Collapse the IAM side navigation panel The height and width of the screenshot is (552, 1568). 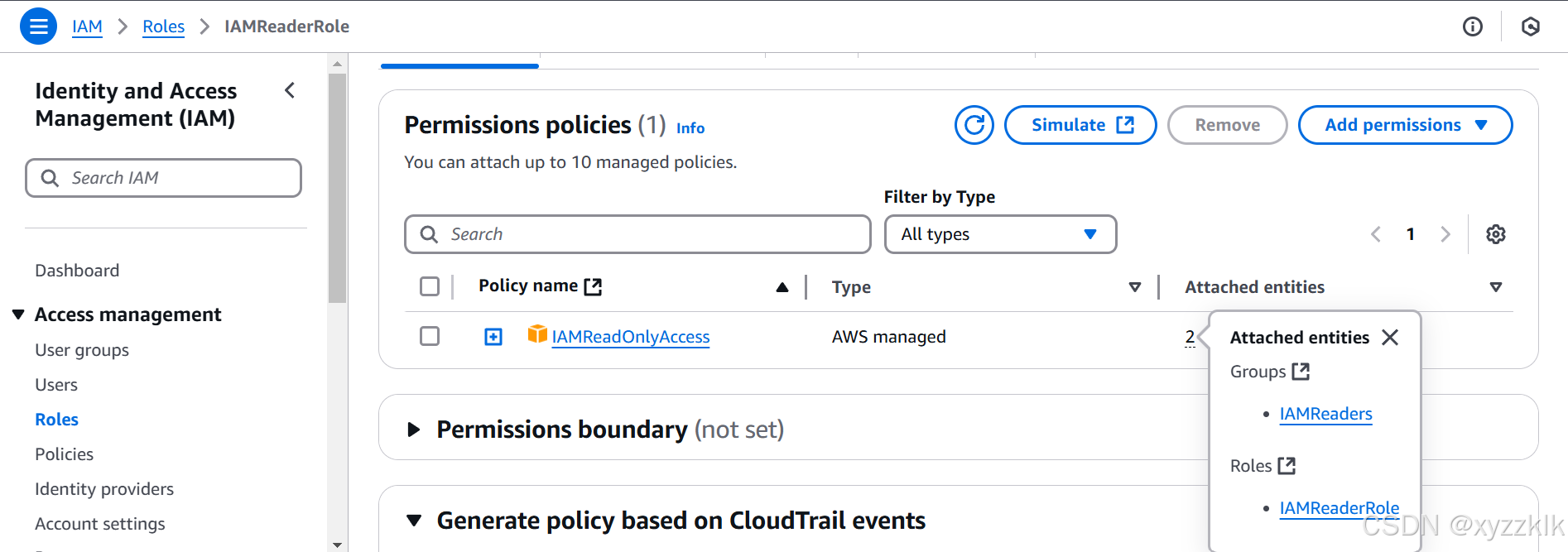[x=290, y=90]
